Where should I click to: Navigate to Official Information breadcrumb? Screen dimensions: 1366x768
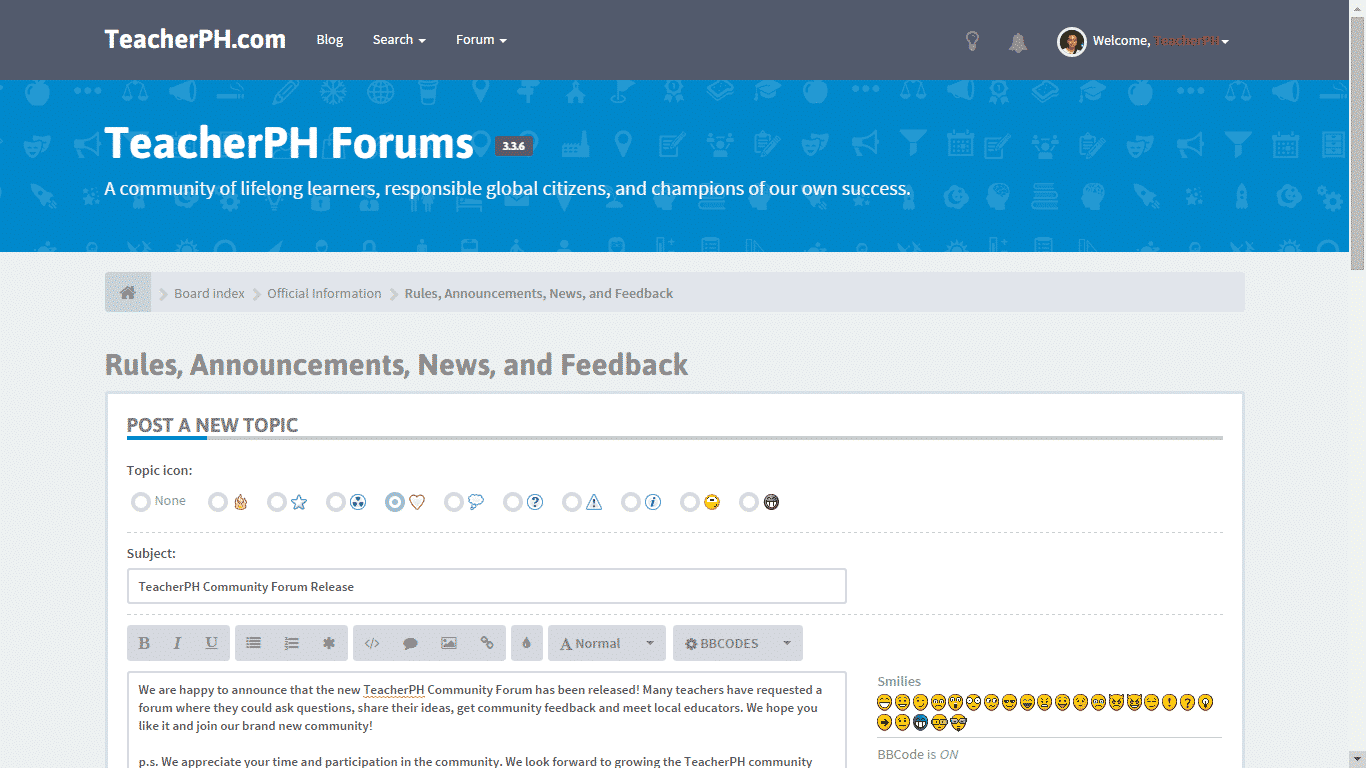pyautogui.click(x=324, y=293)
